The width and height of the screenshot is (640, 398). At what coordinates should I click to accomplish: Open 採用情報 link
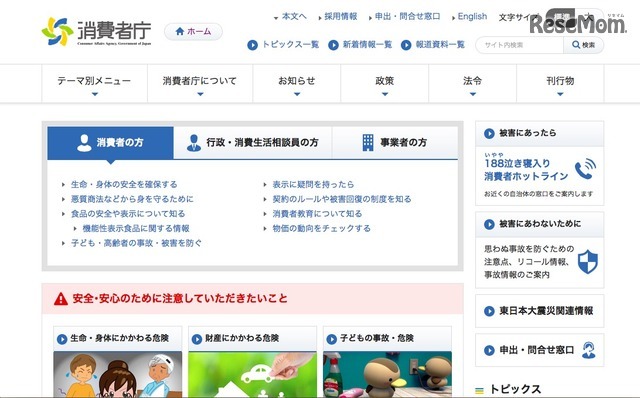point(340,17)
